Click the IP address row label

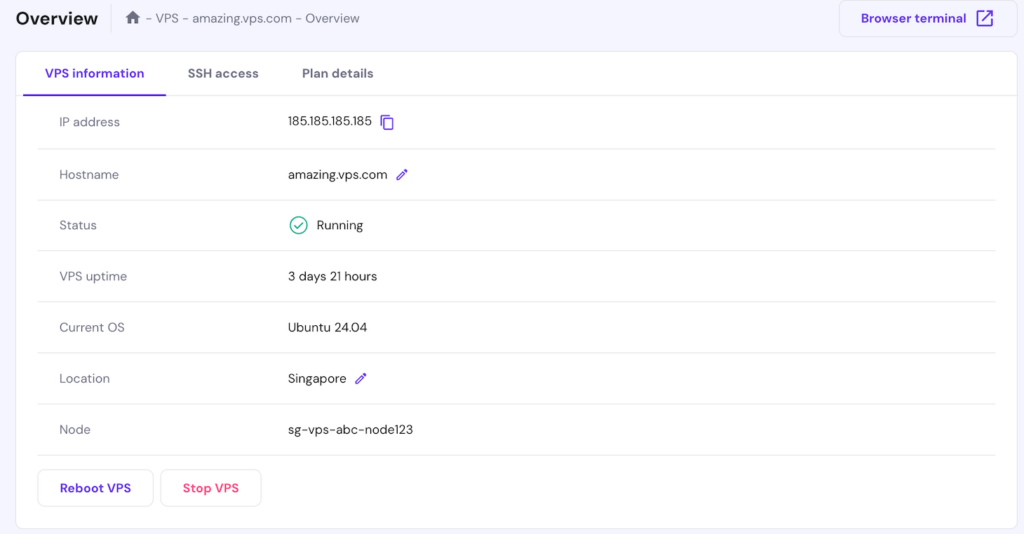coord(89,122)
